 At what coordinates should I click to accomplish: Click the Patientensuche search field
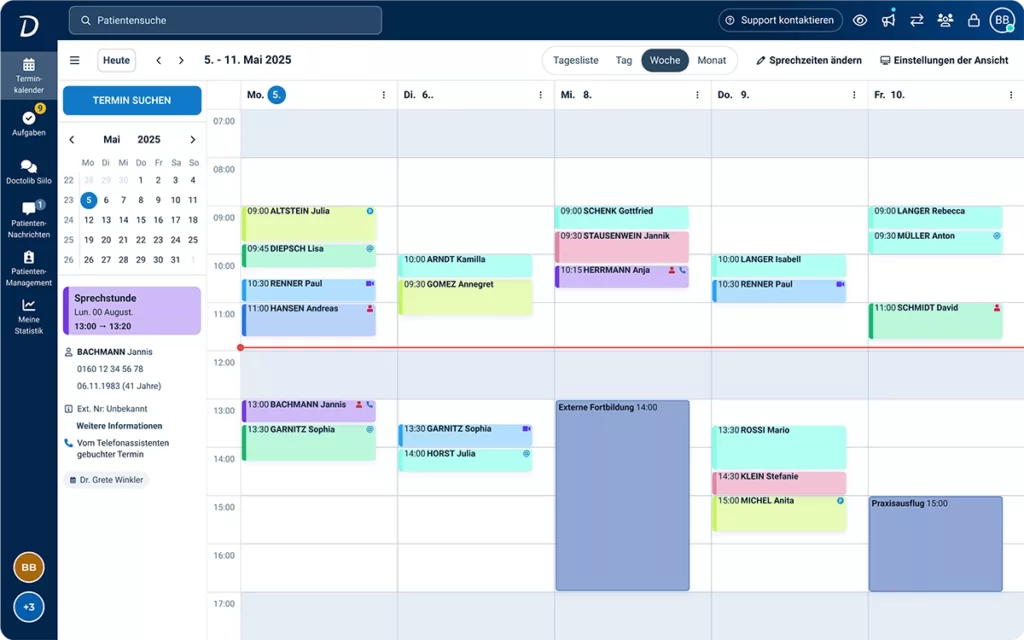(x=225, y=20)
